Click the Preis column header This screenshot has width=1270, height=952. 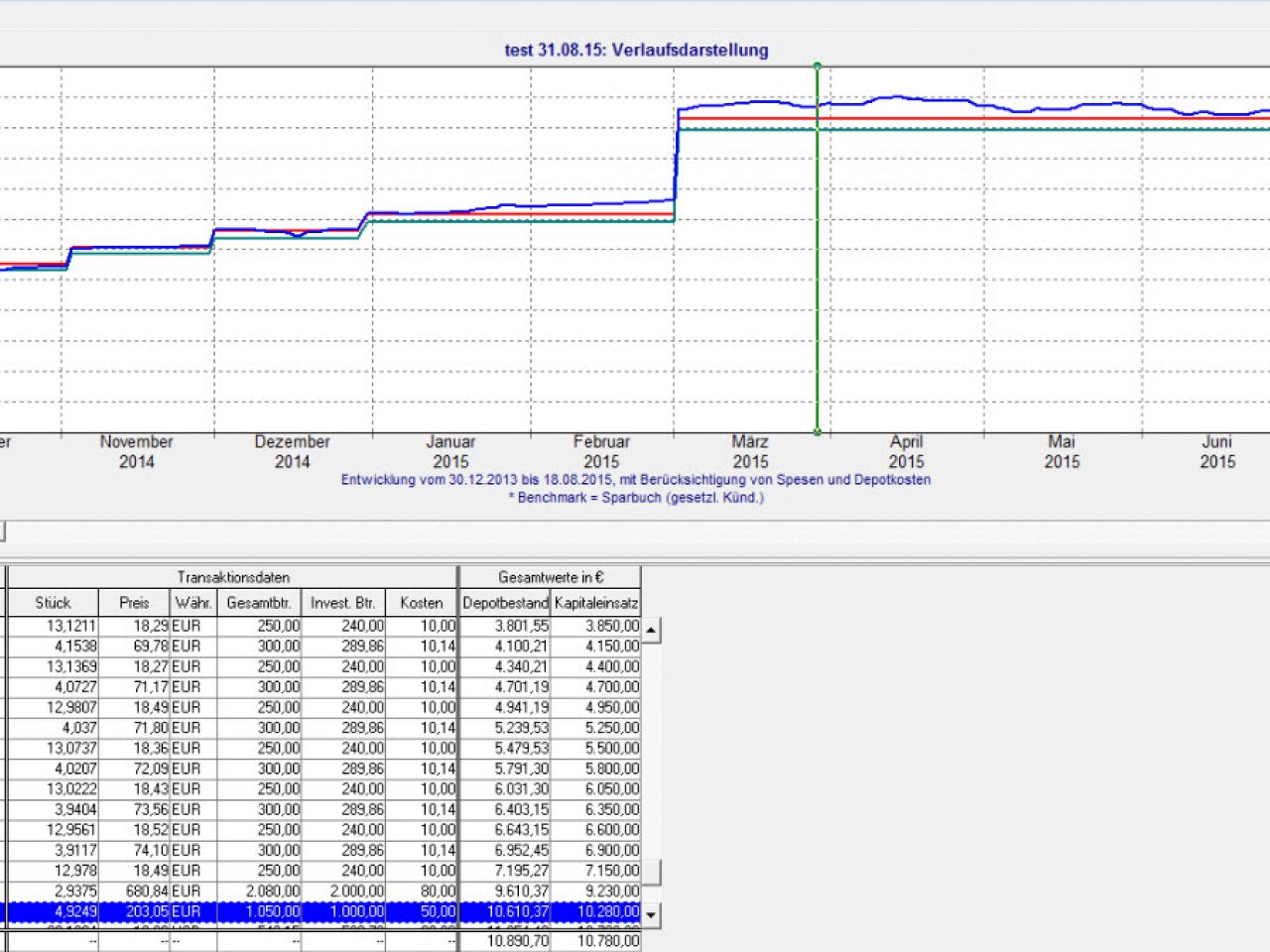134,603
